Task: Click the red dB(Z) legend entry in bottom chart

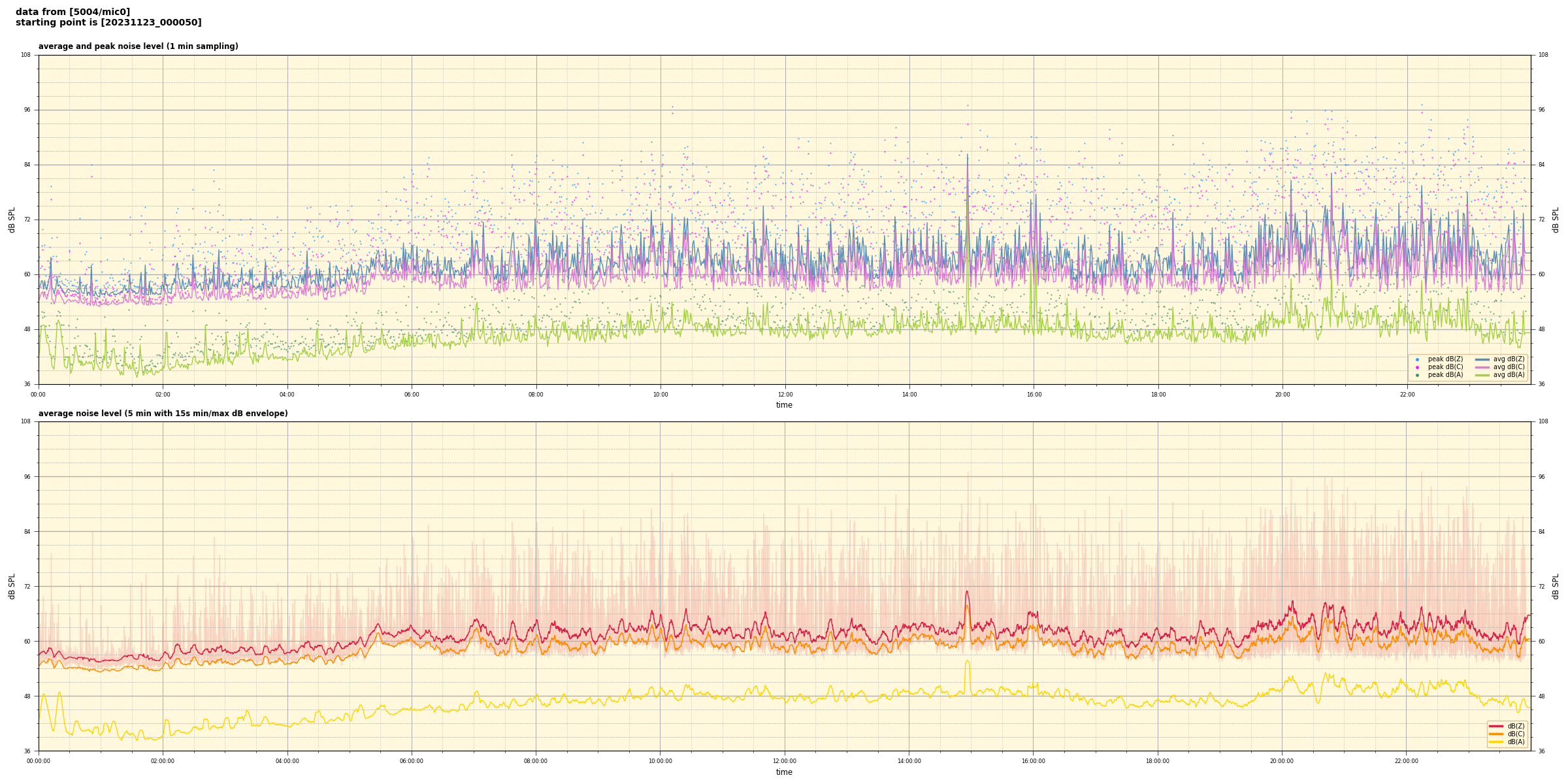Action: 1496,726
